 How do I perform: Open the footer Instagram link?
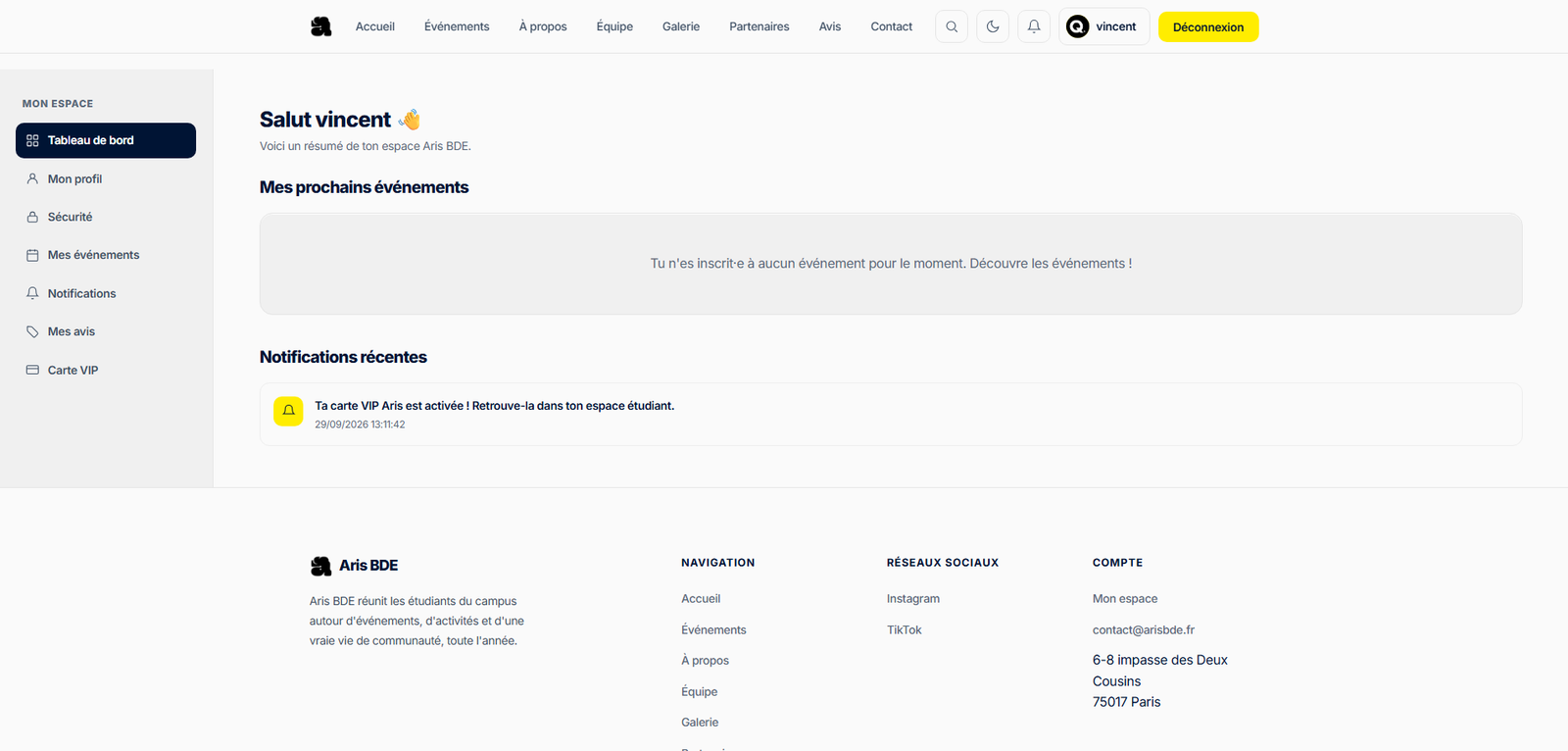[x=913, y=599]
